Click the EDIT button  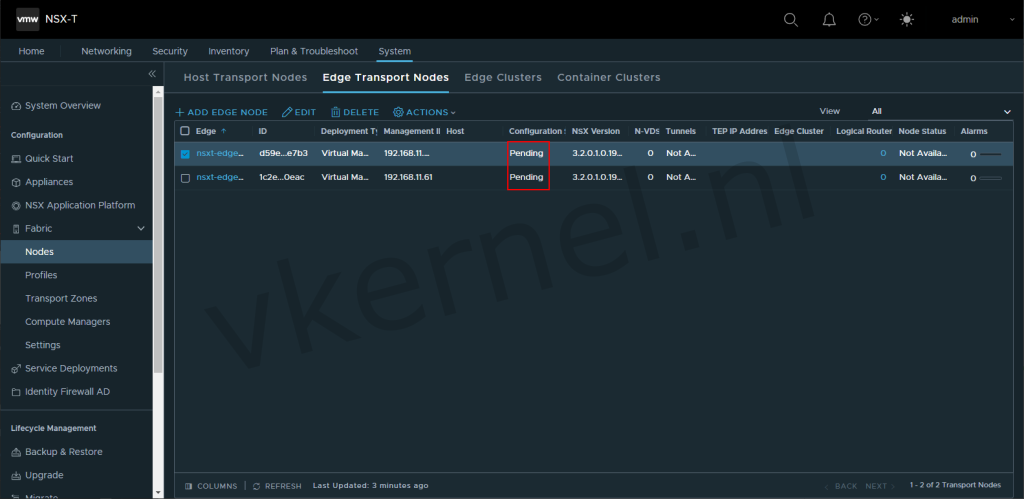(x=299, y=112)
